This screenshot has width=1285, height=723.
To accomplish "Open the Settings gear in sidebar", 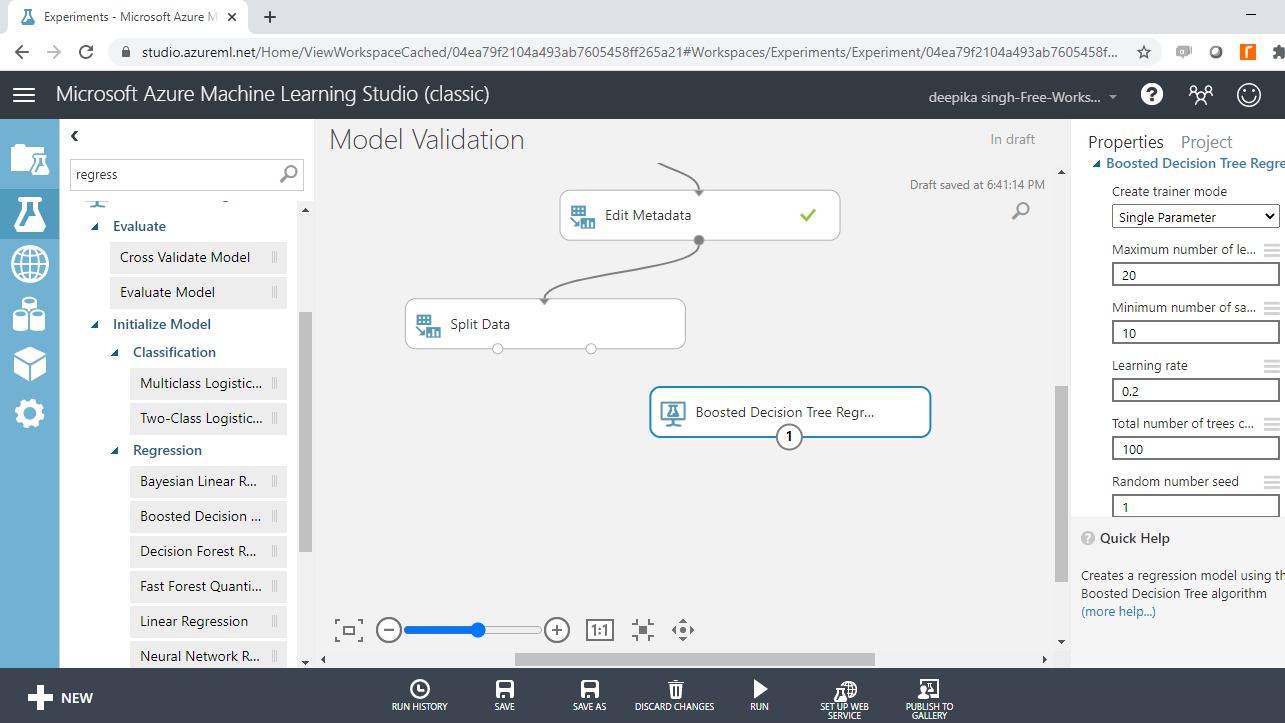I will click(29, 413).
